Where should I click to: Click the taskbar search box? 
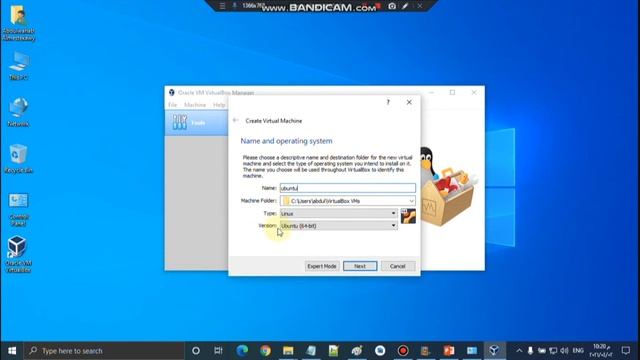[x=104, y=351]
